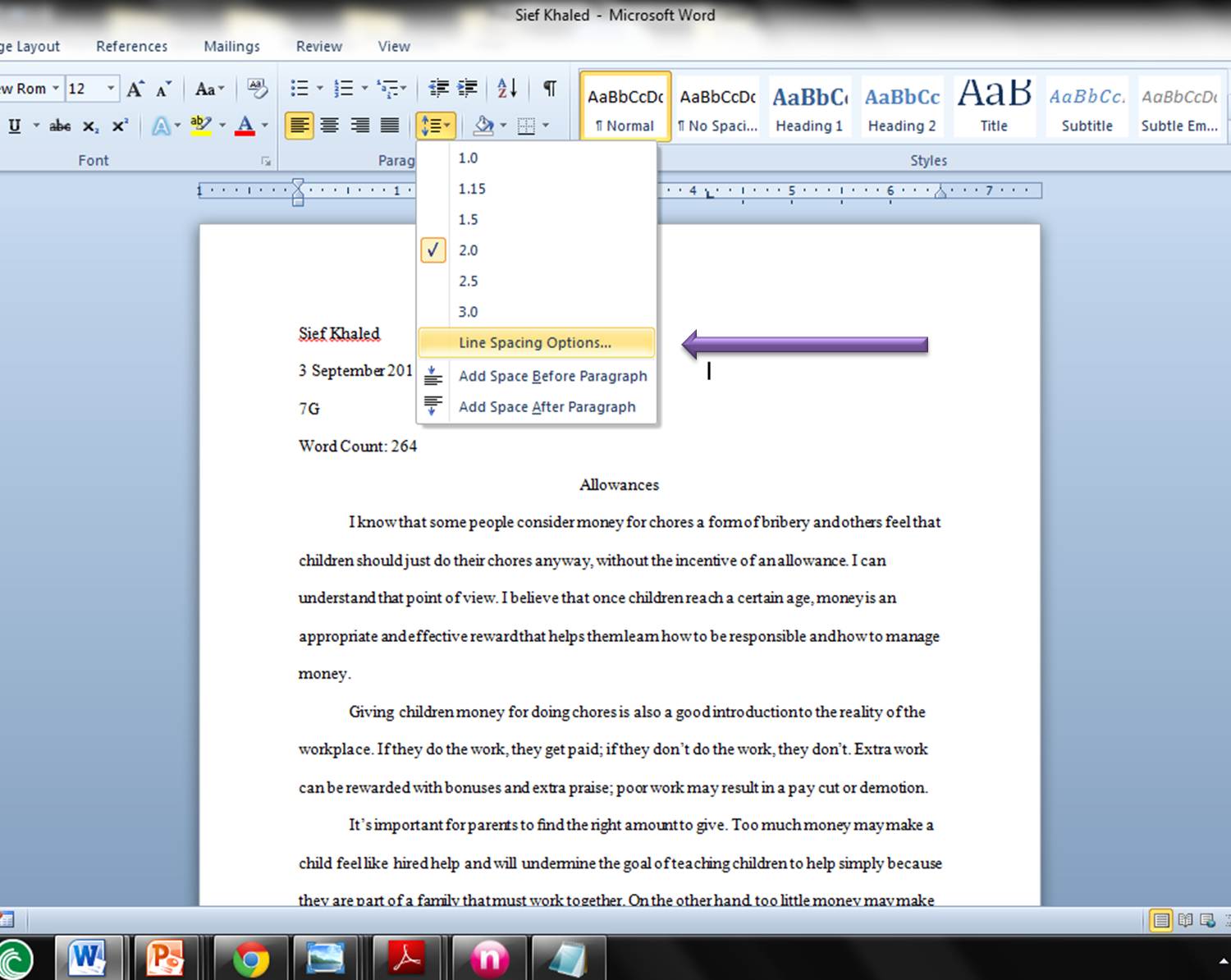Click the Decrease Indent icon
The height and width of the screenshot is (980, 1231).
click(x=439, y=89)
